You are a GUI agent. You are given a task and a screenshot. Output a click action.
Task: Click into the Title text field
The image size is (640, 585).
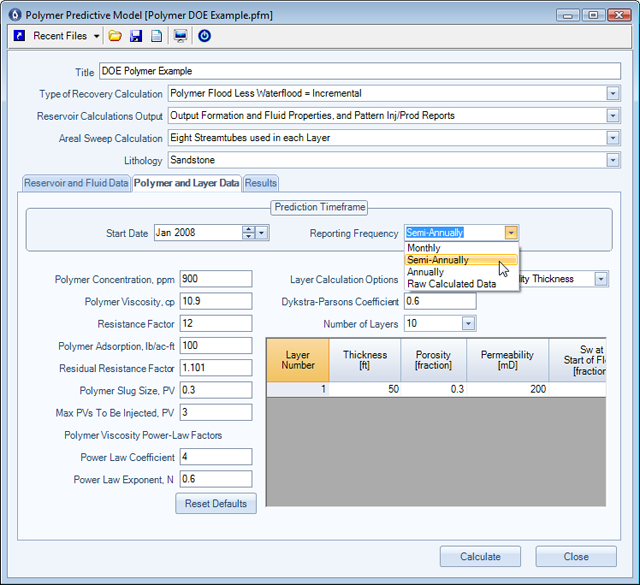tap(360, 71)
